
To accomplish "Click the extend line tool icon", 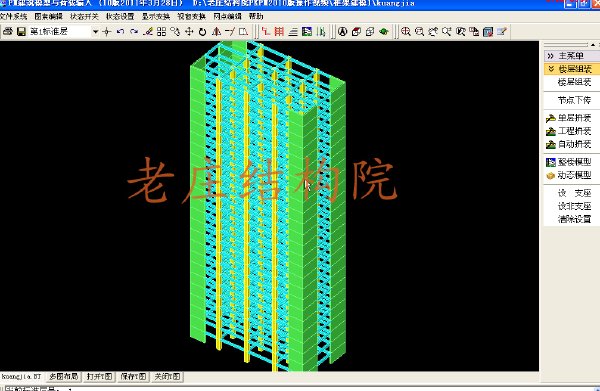I will tap(230, 31).
